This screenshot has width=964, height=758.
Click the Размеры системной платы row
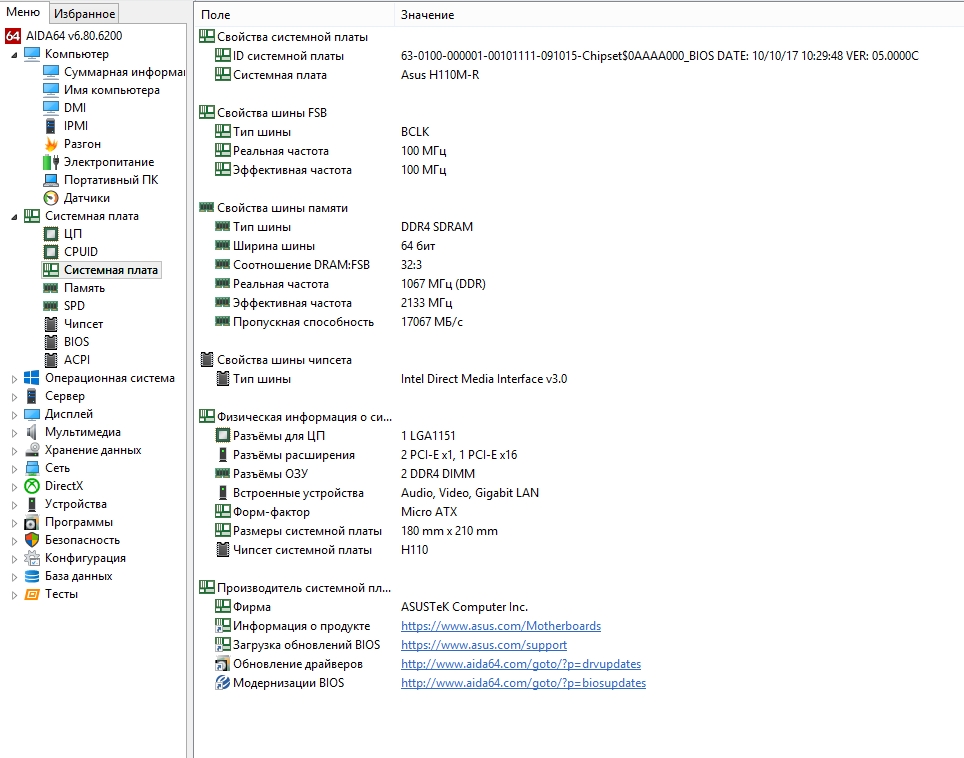click(x=356, y=531)
